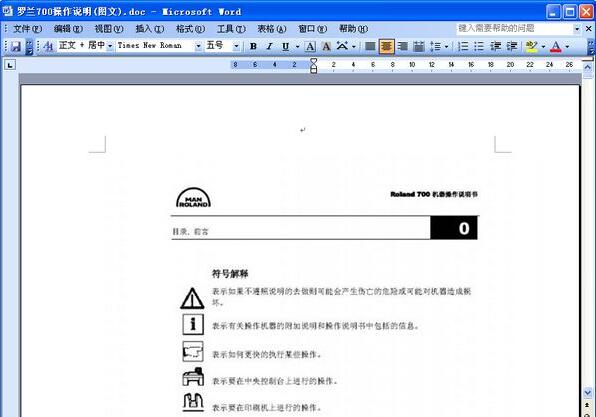This screenshot has height=417, width=596.
Task: Open the style dropdown showing 正文 + 居中
Action: click(x=110, y=46)
